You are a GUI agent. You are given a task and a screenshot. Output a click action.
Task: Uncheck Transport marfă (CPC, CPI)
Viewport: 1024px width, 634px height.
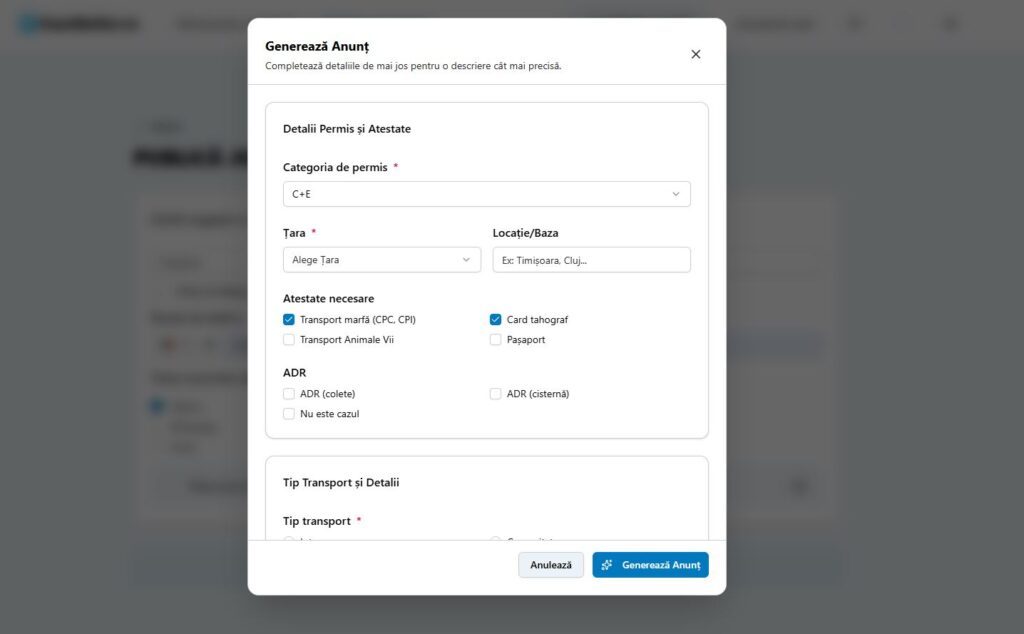(289, 320)
